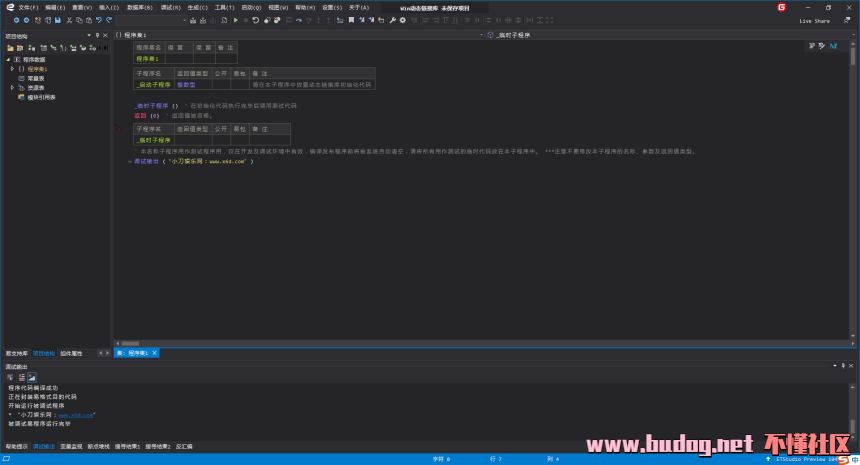Toggle the list view icon in 调试输出 toolbar
This screenshot has width=860, height=465.
(21, 377)
